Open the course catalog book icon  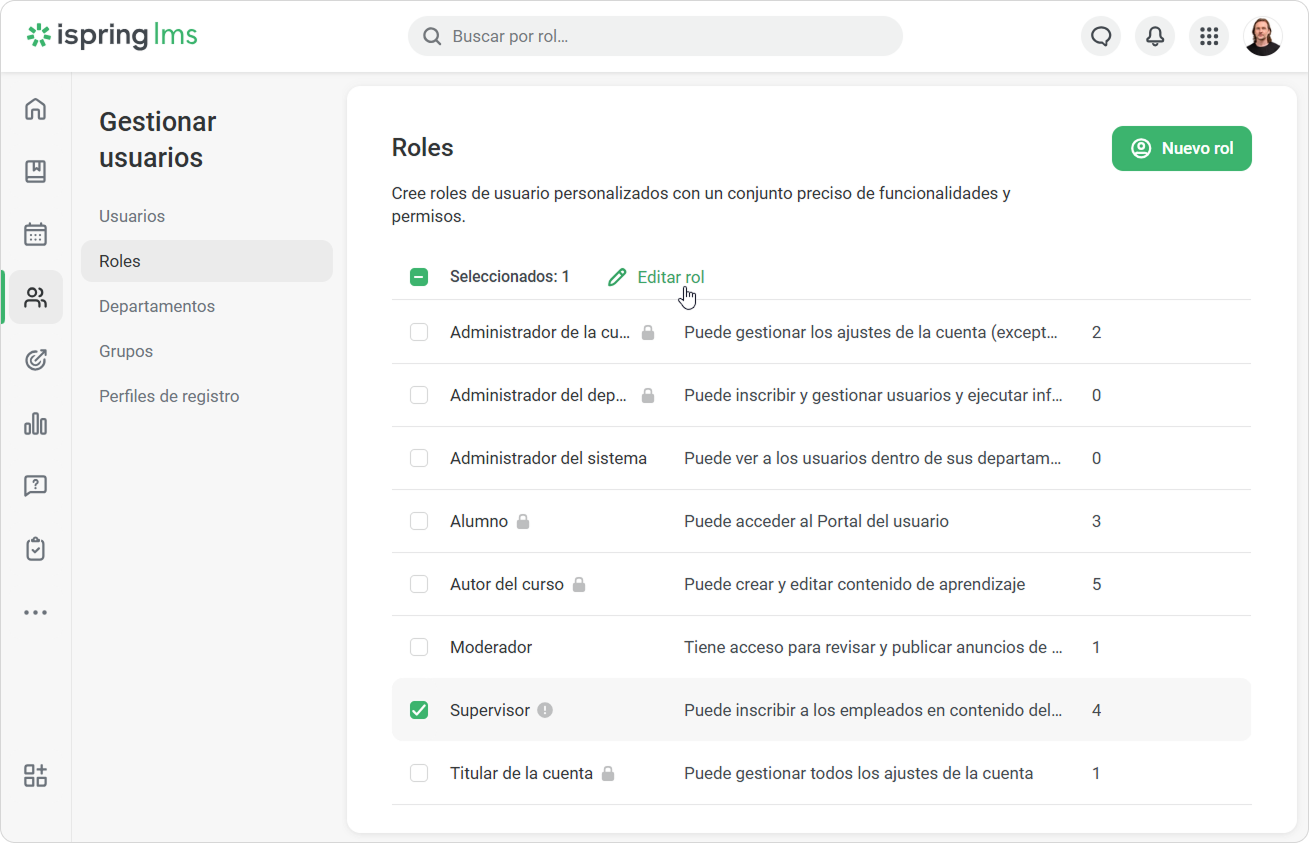[x=35, y=172]
